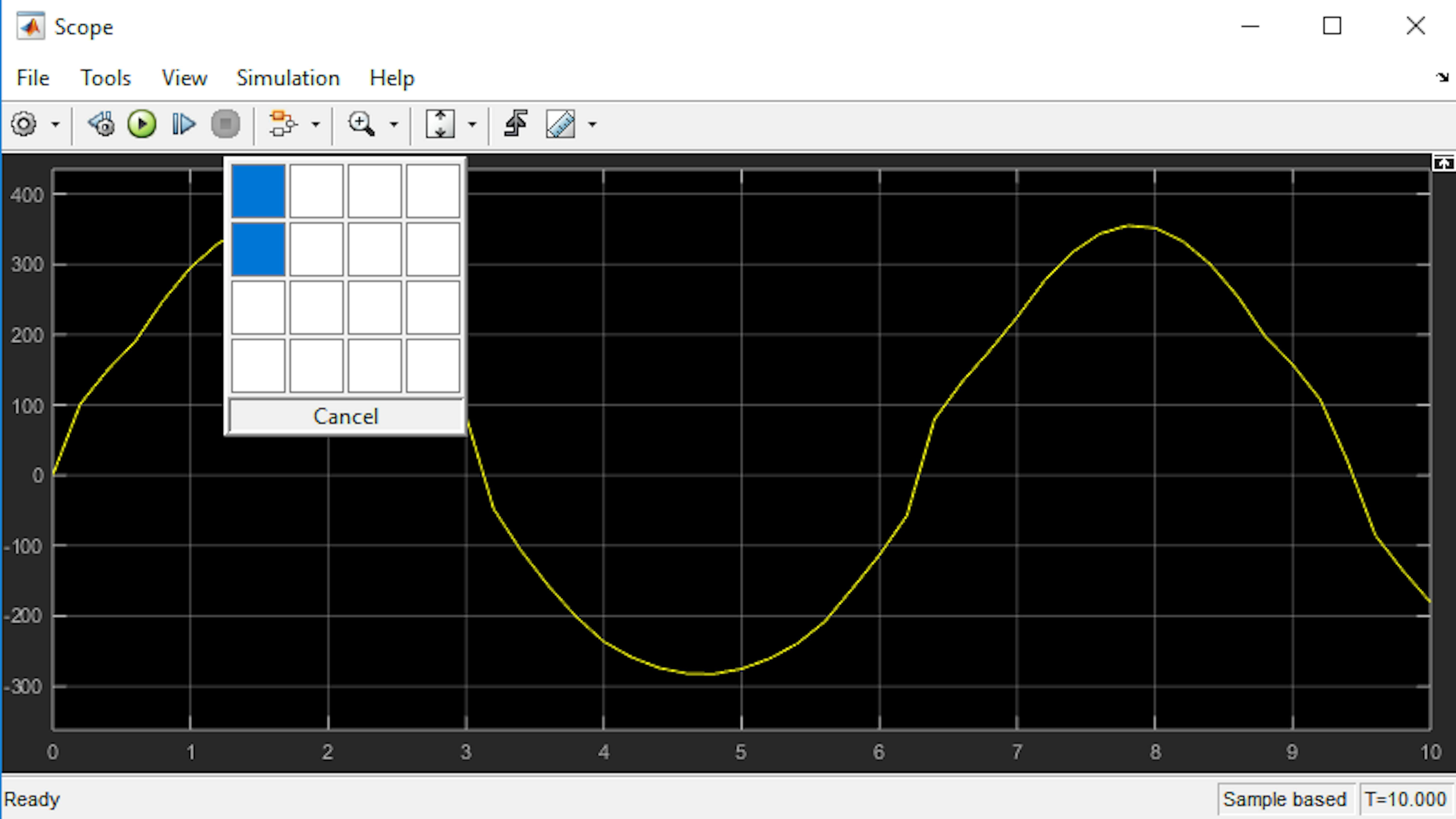The image size is (1456, 819).
Task: Open the File menu
Action: pos(33,78)
